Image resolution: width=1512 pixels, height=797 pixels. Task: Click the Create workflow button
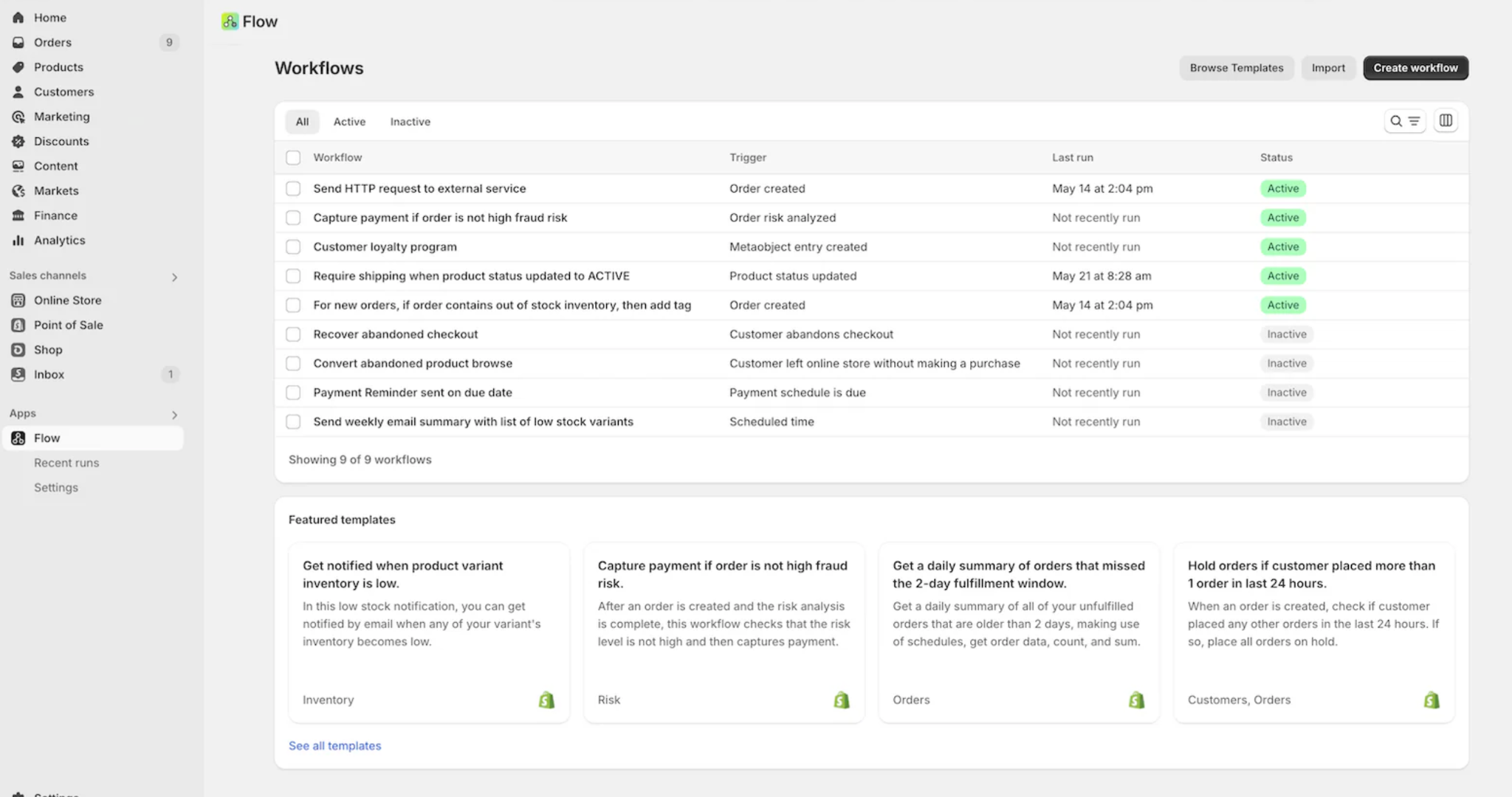point(1415,68)
